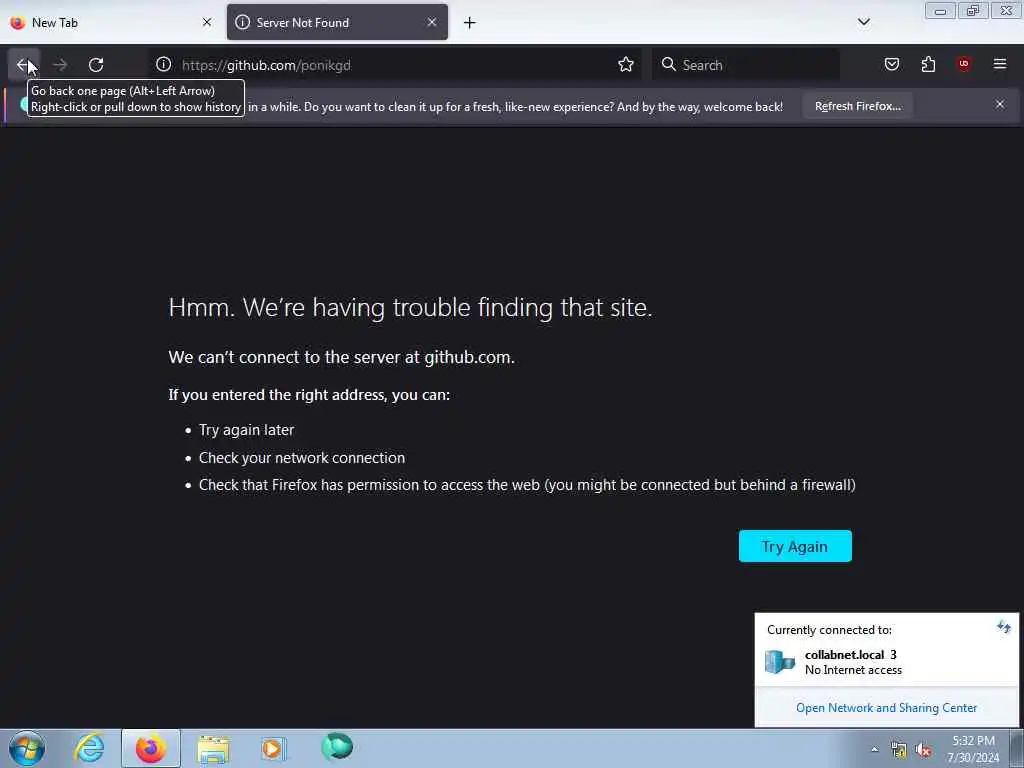Click the Show desktop strip

(1017, 748)
